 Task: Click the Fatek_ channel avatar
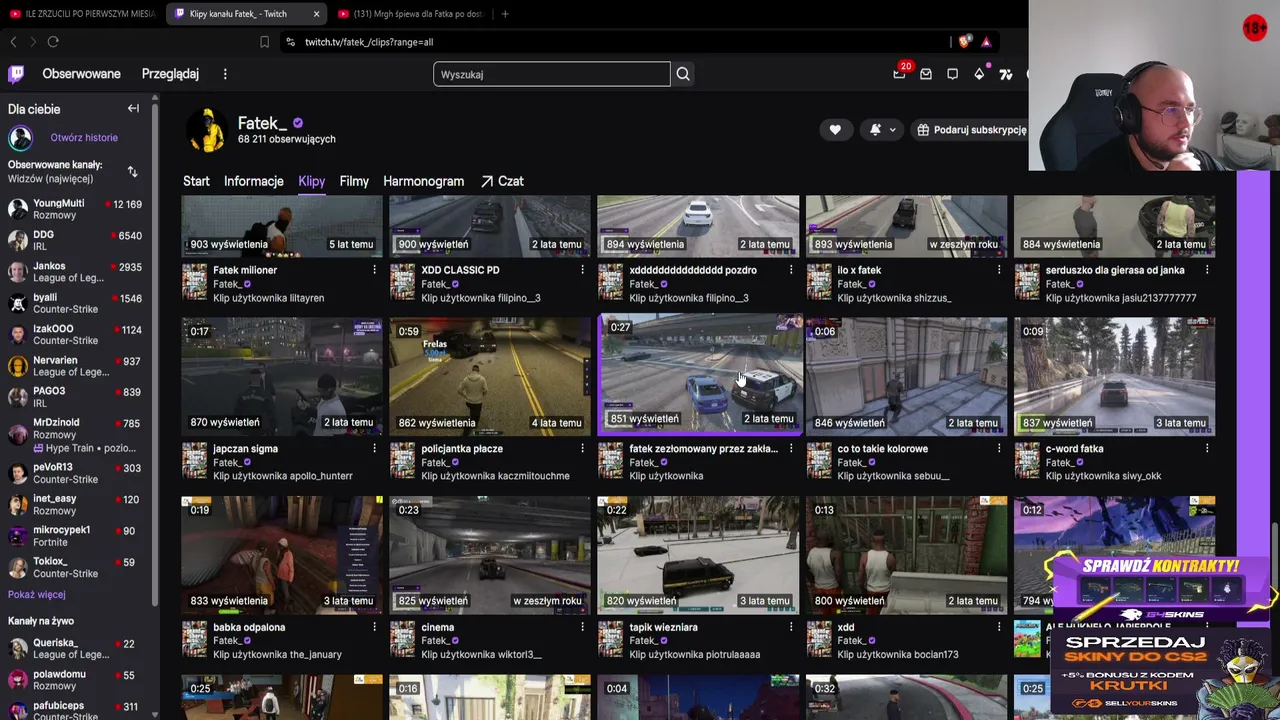click(x=207, y=130)
